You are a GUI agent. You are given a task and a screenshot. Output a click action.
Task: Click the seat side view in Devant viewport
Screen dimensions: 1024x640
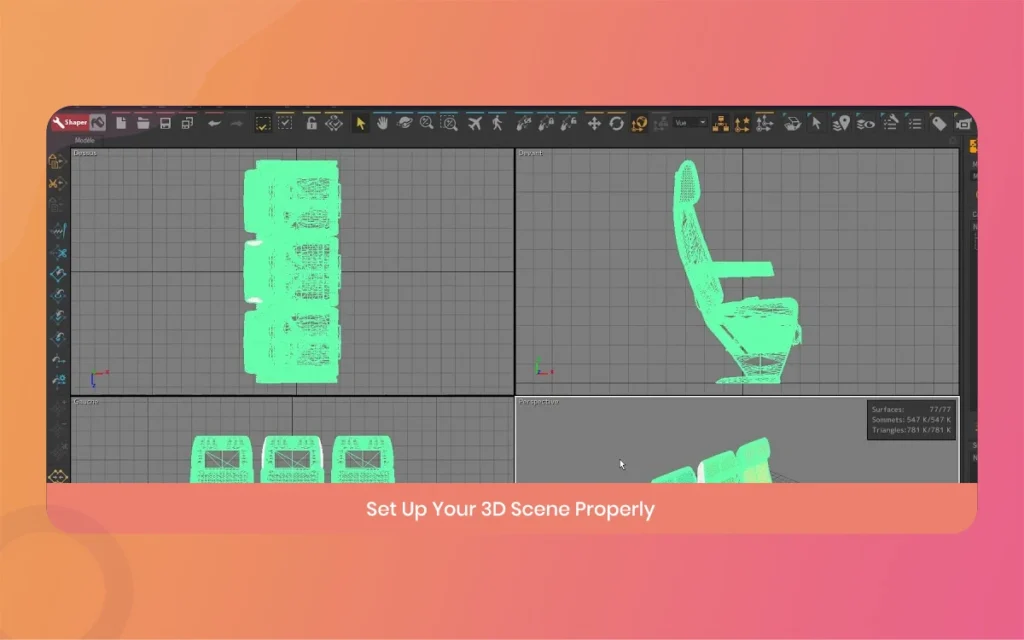point(737,271)
